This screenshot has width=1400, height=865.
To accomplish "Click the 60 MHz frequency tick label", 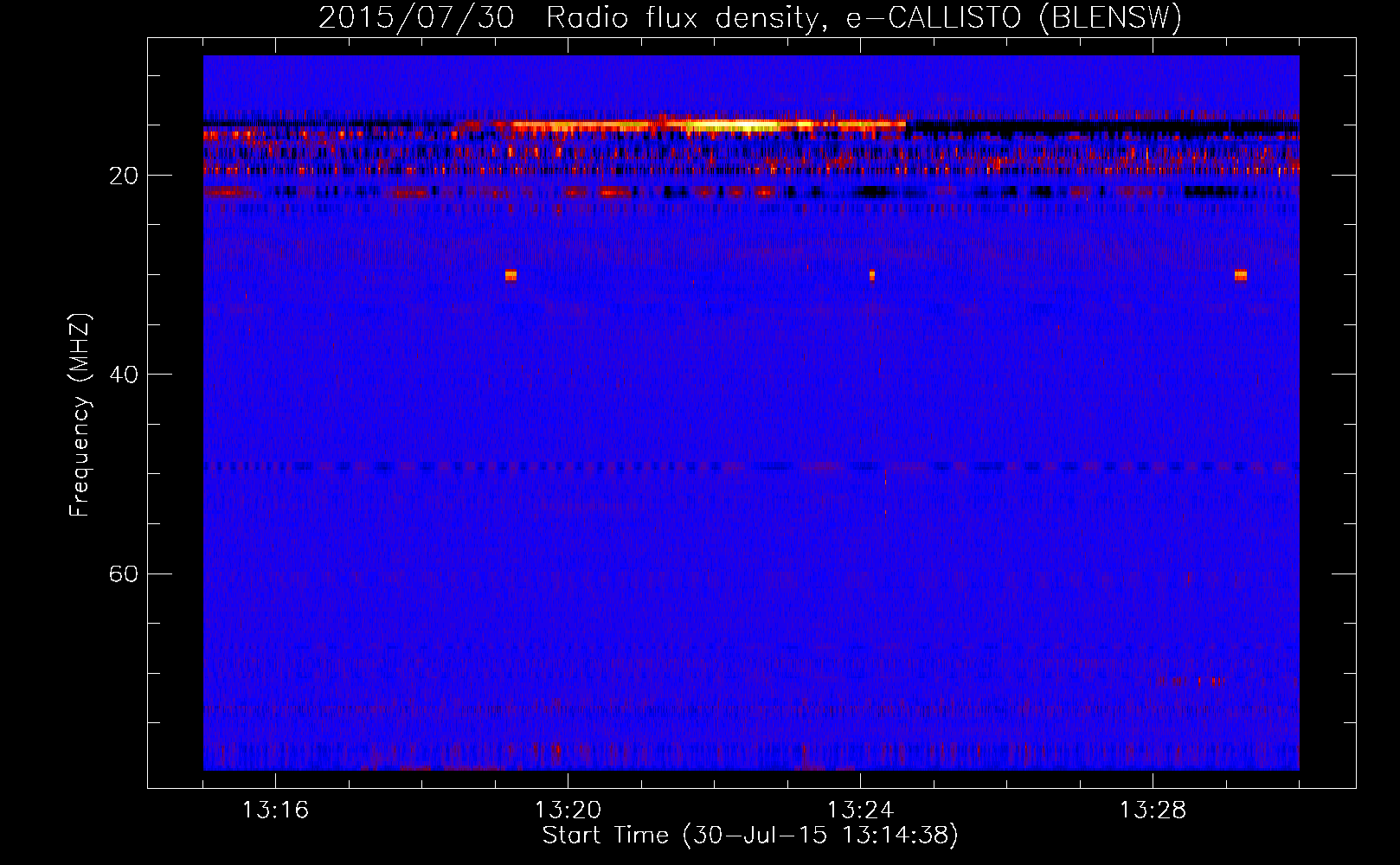I will point(123,574).
